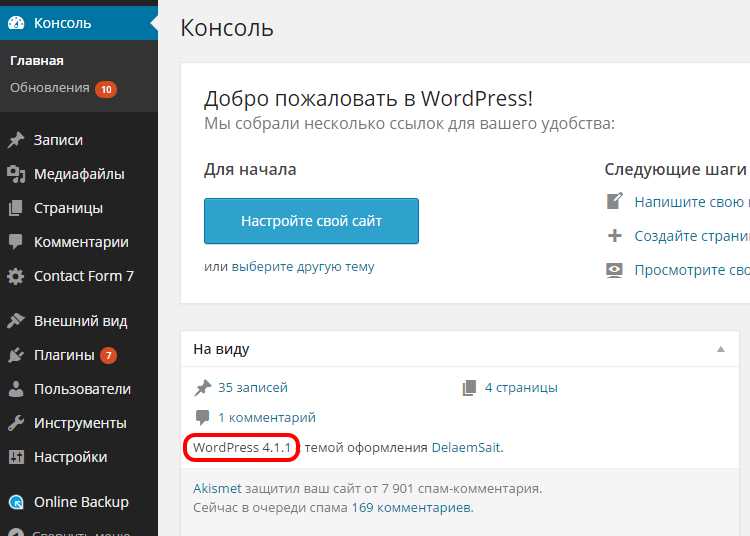Click the Консоль dashboard gauge icon
Image resolution: width=750 pixels, height=536 pixels.
pos(16,23)
